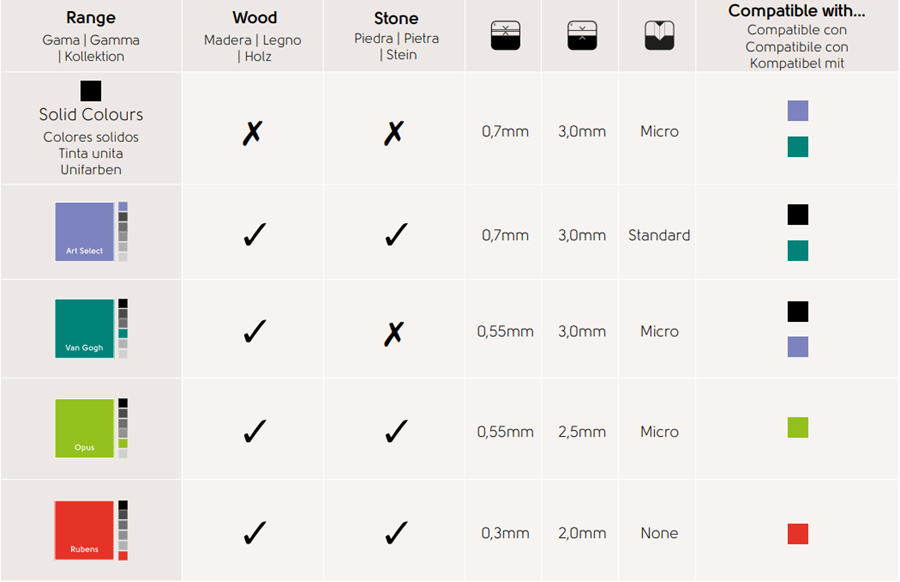This screenshot has height=582, width=900.
Task: Click the black square above Solid Colours
Action: tap(91, 91)
